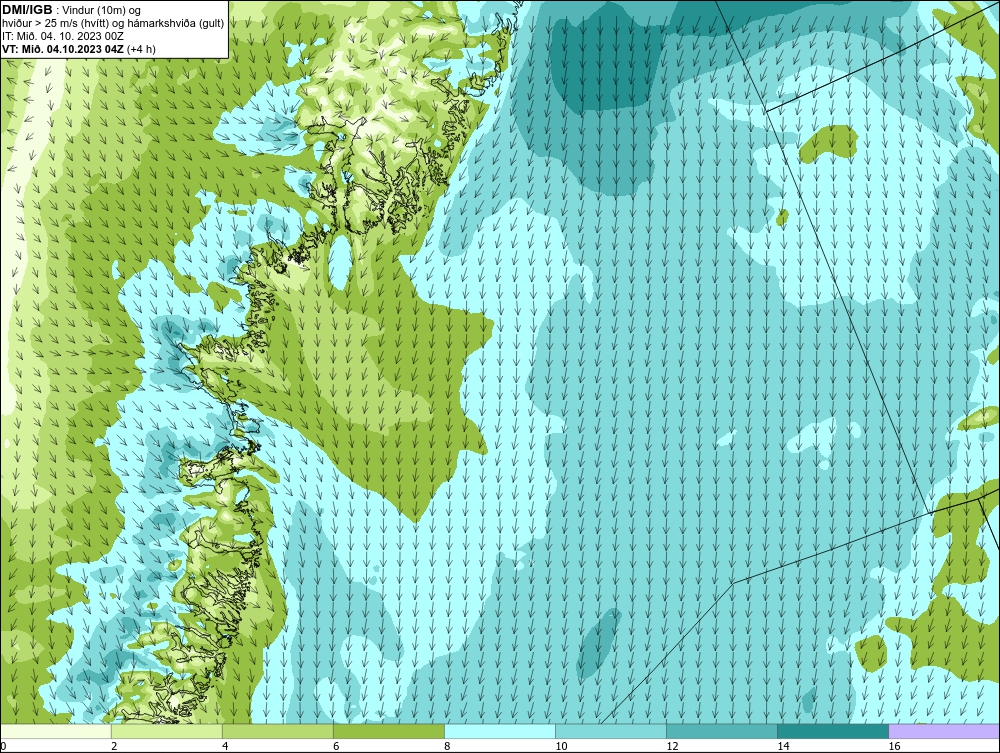Click the 'IT: Mið. 04. 10. 2023 00Z' line

pyautogui.click(x=63, y=36)
